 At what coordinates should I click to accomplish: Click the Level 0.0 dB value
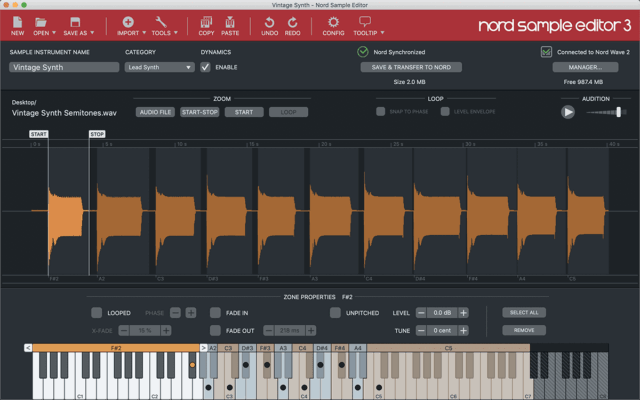442,313
